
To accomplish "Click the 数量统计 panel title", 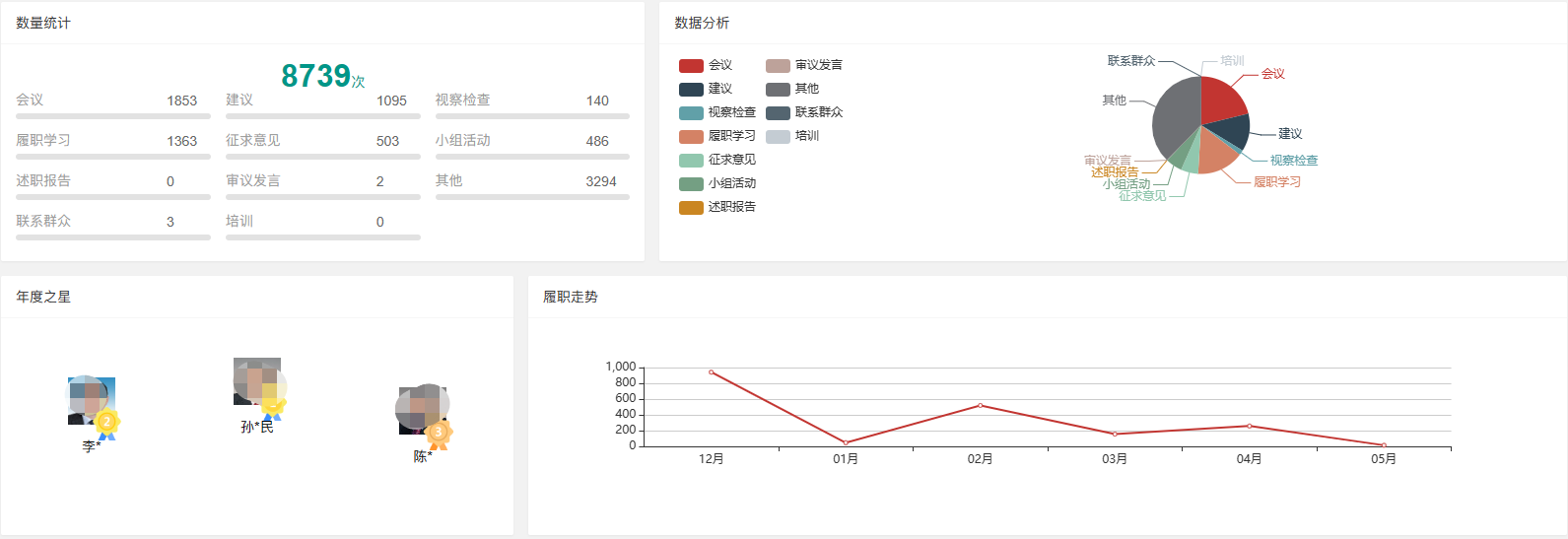I will 43,23.
